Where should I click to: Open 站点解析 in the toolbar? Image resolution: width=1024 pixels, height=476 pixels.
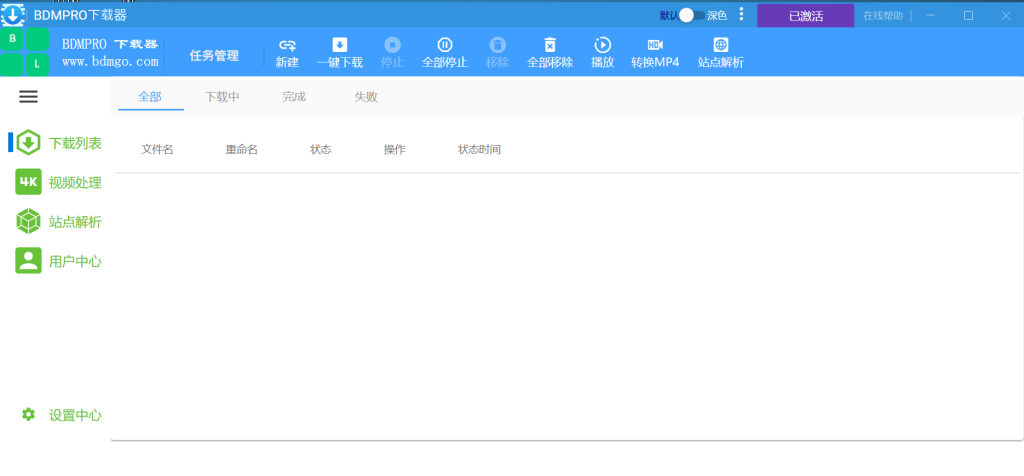[x=720, y=54]
